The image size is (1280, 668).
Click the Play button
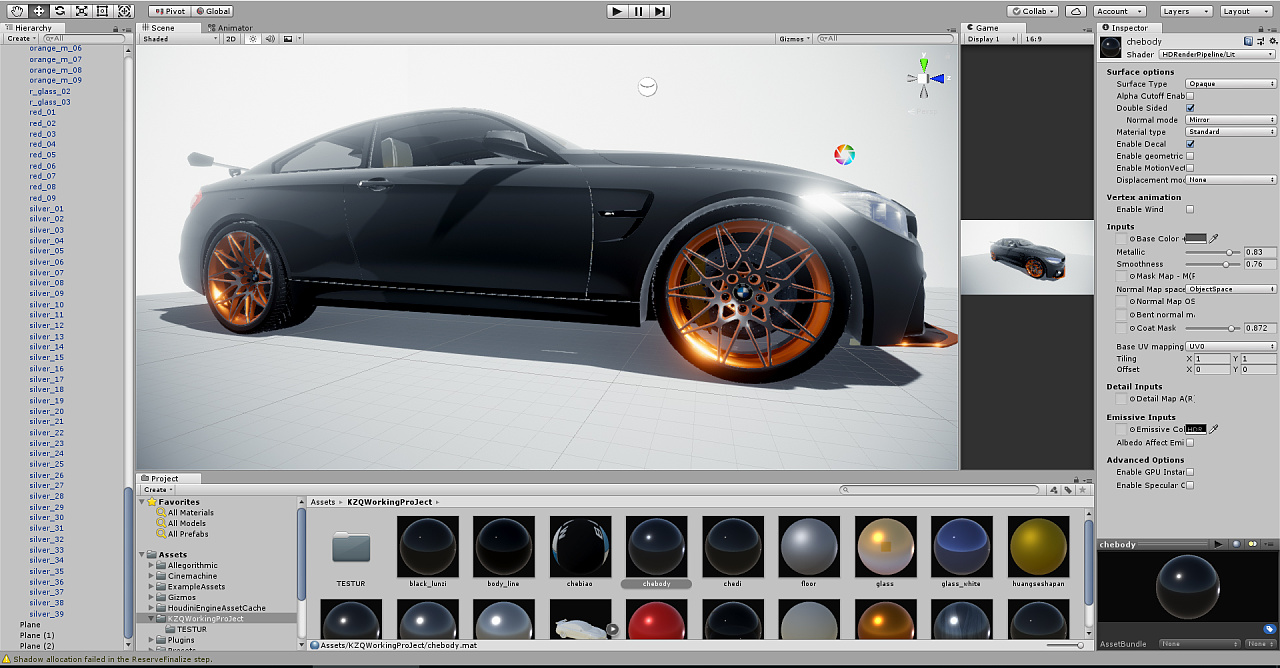point(617,11)
